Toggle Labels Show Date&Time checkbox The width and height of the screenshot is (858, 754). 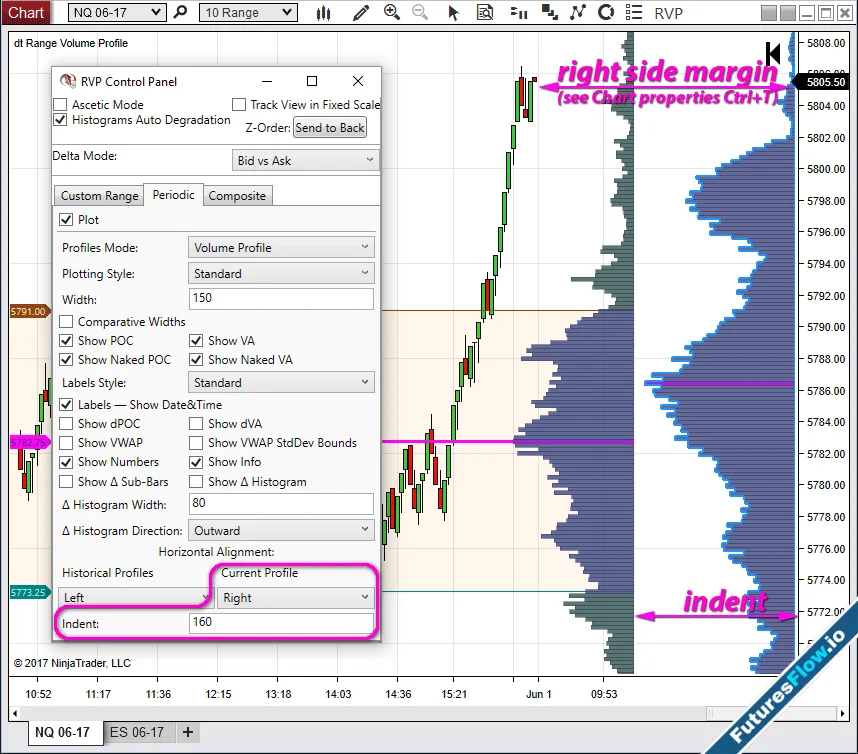point(66,405)
